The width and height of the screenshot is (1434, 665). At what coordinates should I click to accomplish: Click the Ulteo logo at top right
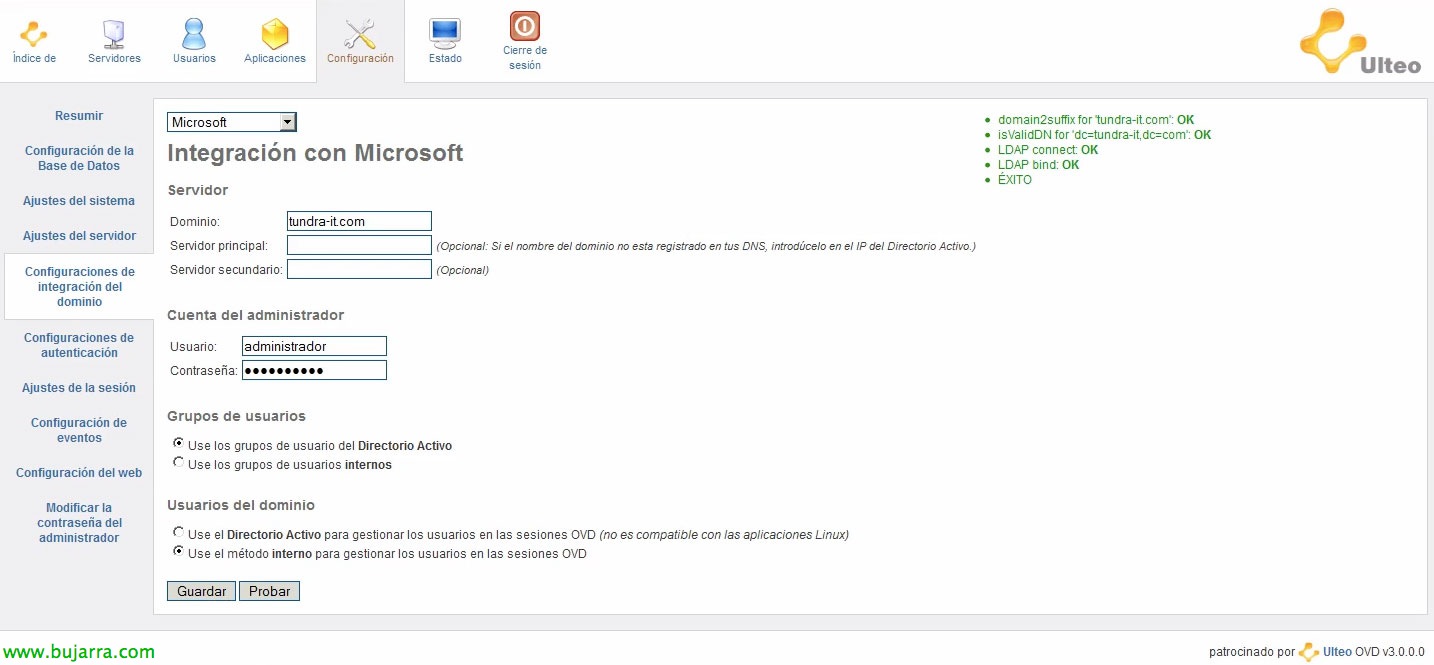pos(1360,42)
